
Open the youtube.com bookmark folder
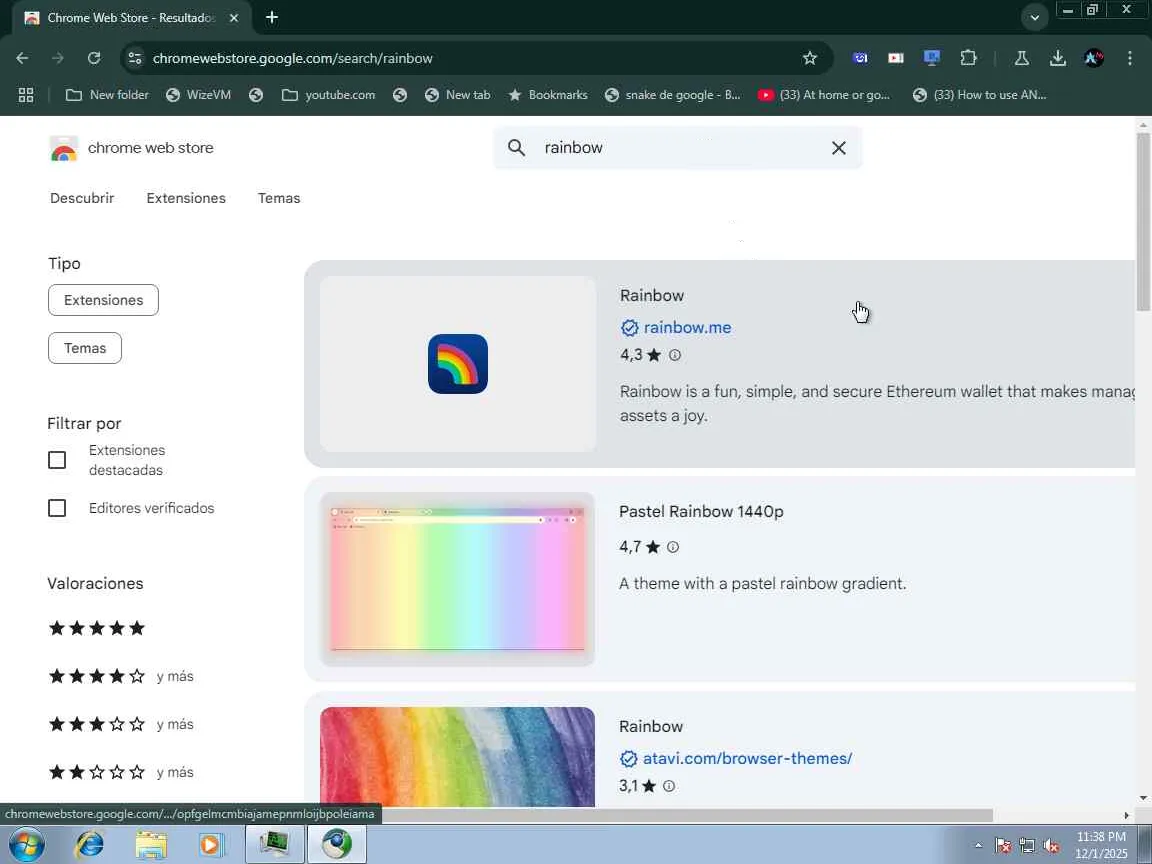pos(328,95)
